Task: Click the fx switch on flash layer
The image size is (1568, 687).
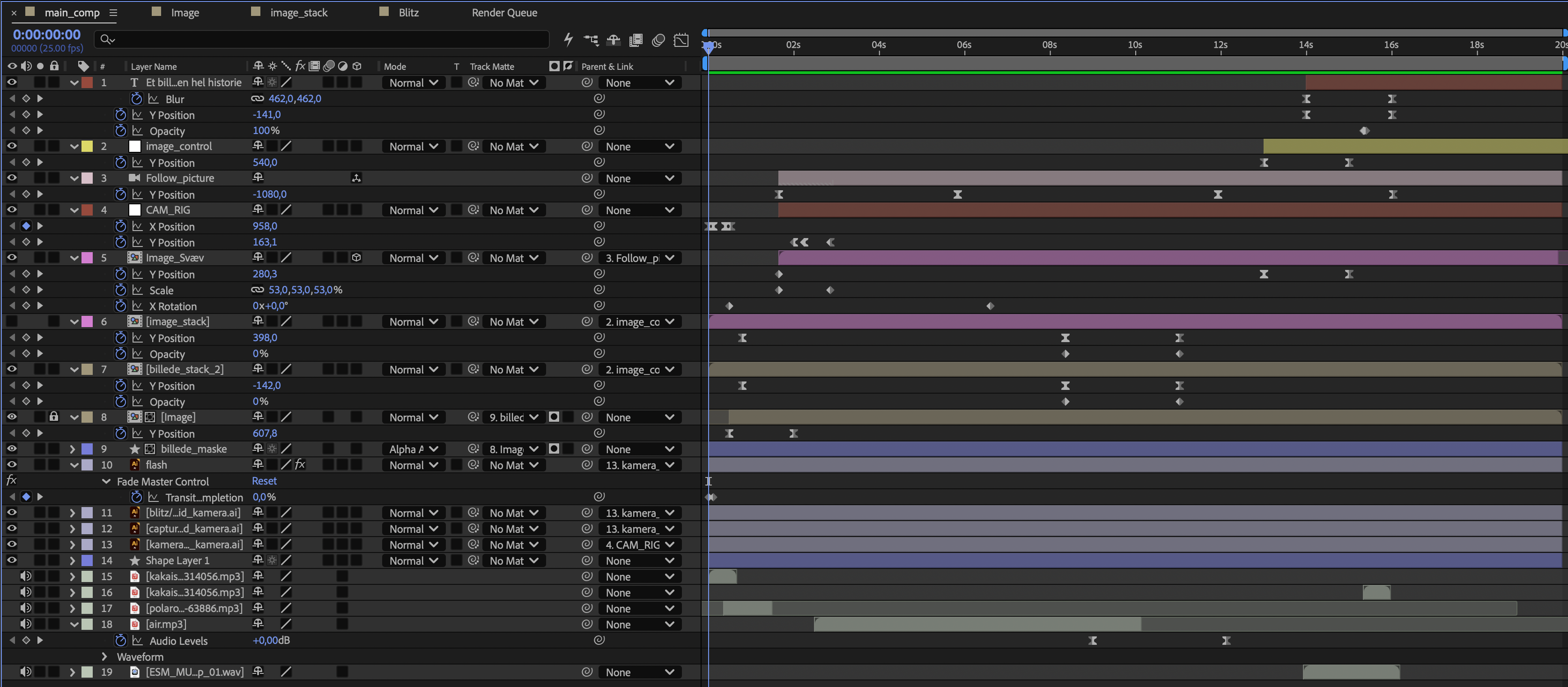Action: (x=300, y=465)
